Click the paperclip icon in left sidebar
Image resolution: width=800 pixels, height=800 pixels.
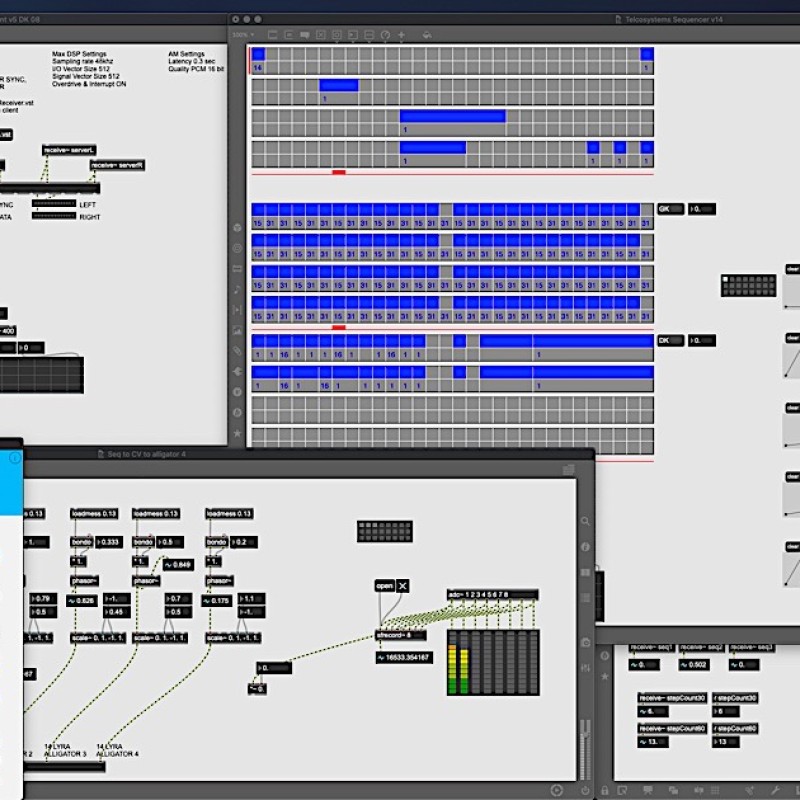[x=237, y=350]
